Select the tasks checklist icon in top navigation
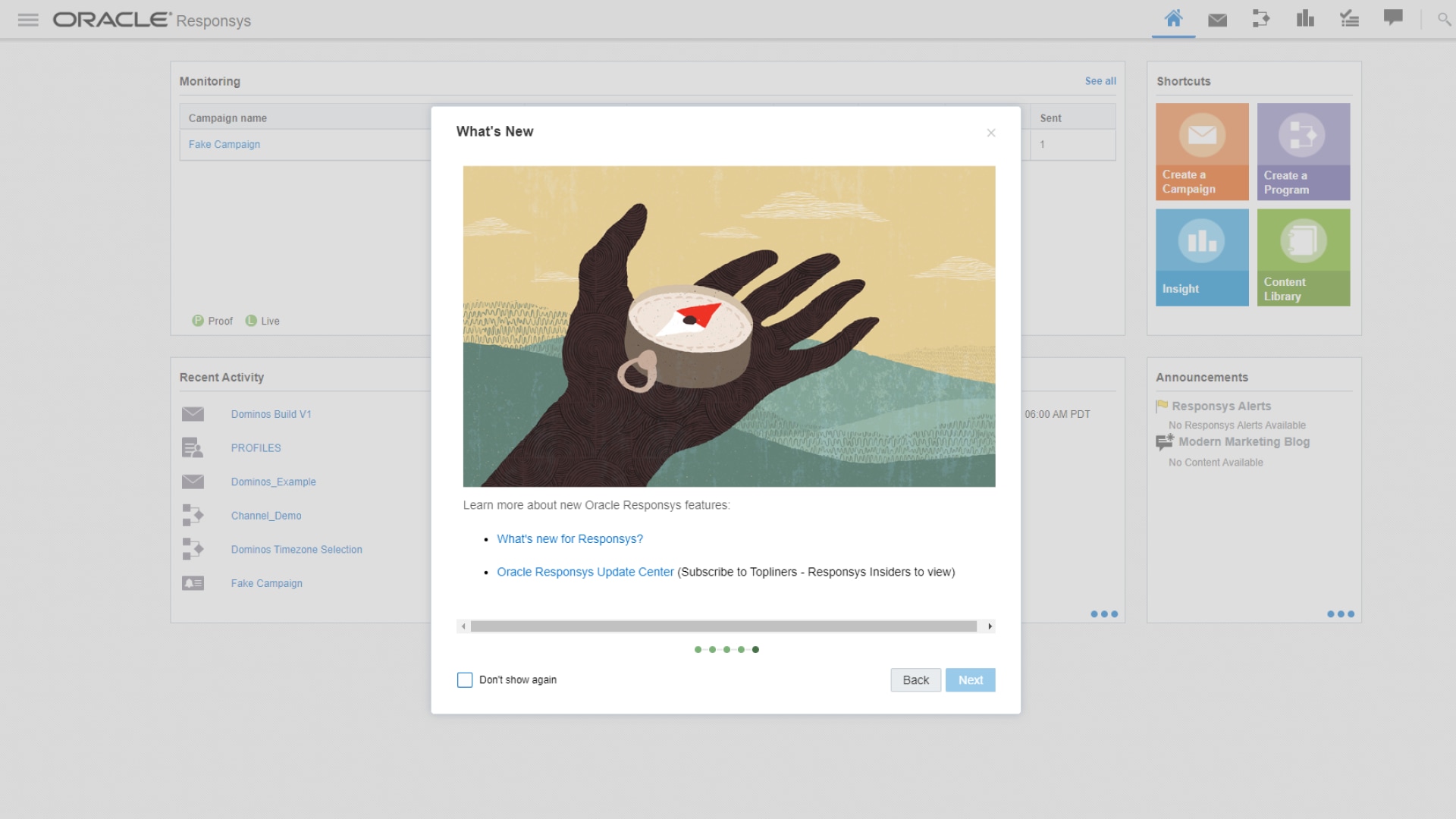This screenshot has height=819, width=1456. [x=1349, y=20]
